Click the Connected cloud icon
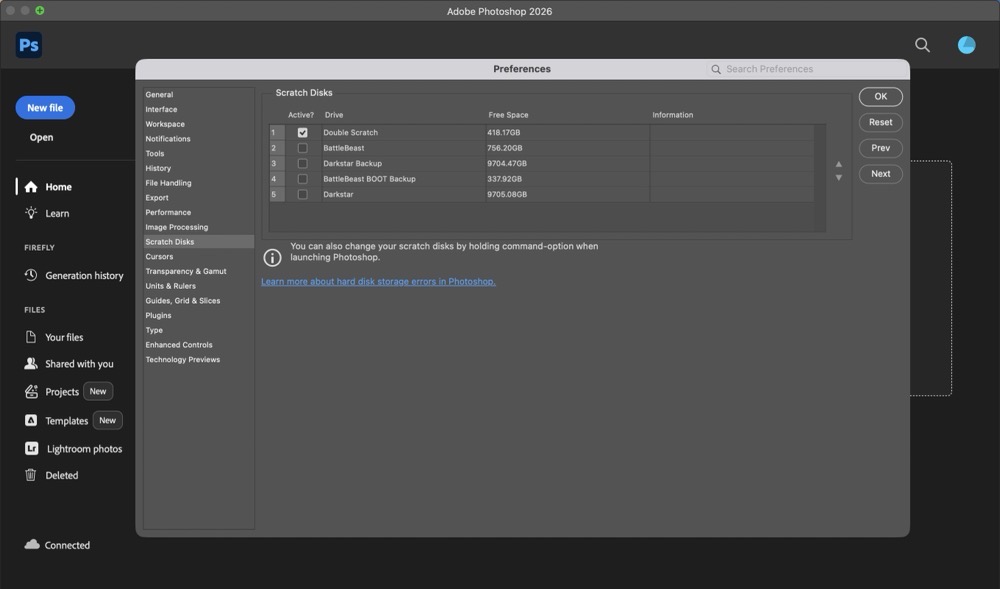This screenshot has height=589, width=1000. click(32, 544)
